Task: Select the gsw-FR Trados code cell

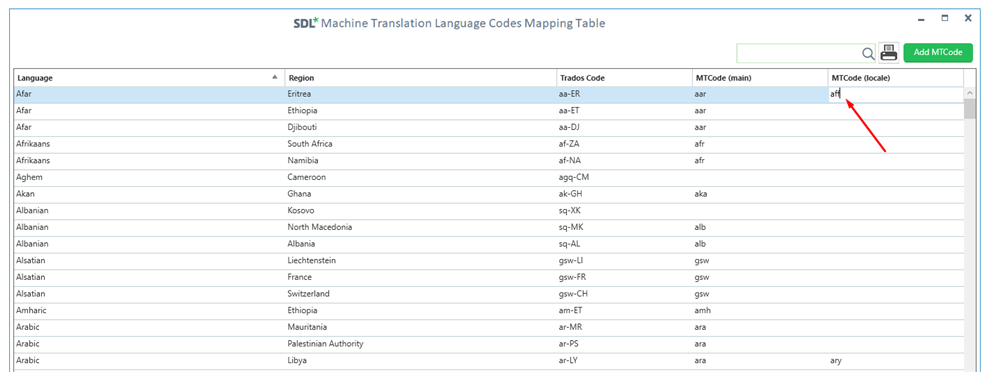Action: 625,277
